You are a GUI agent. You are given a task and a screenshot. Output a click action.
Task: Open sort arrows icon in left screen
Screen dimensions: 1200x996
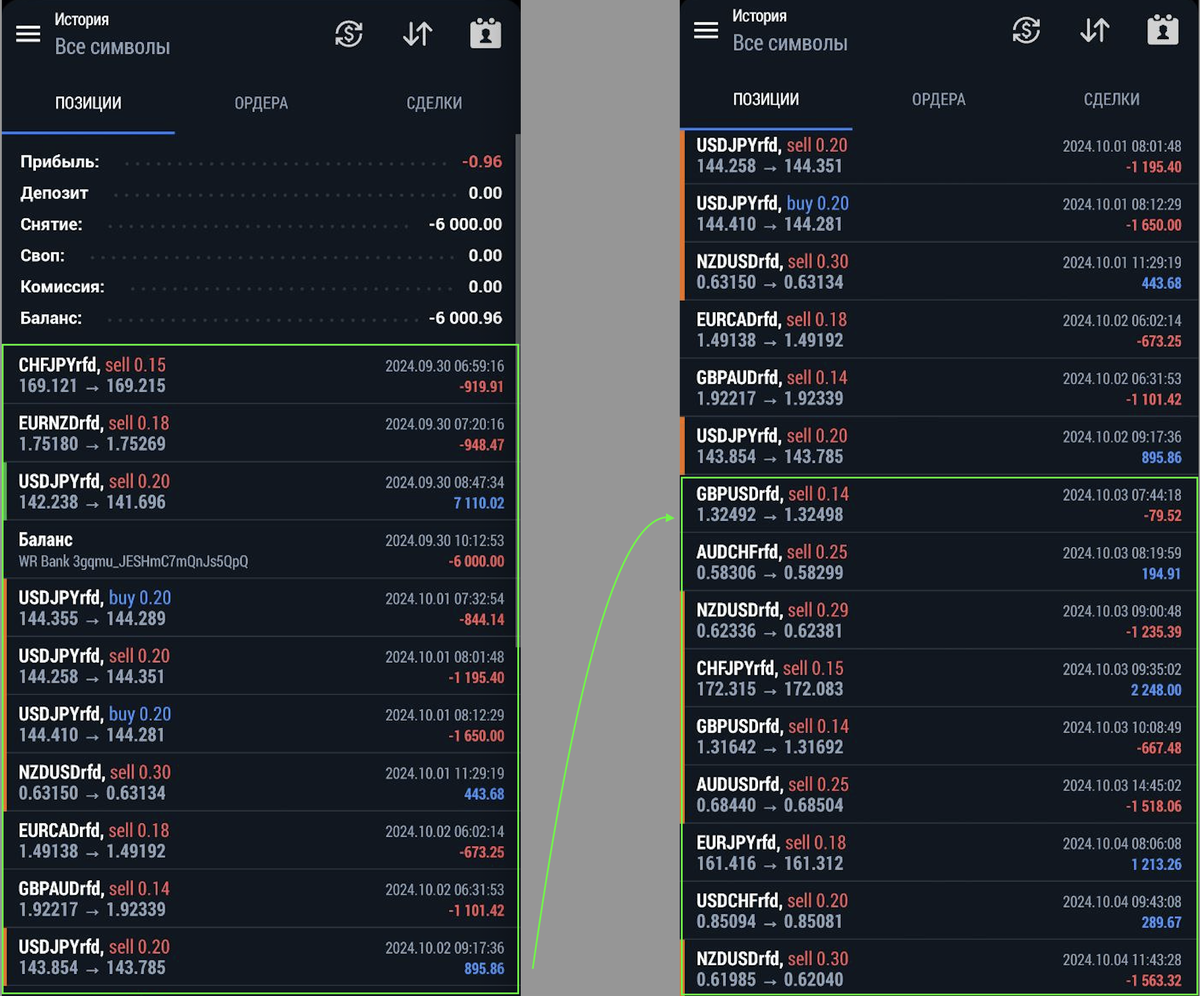(417, 33)
